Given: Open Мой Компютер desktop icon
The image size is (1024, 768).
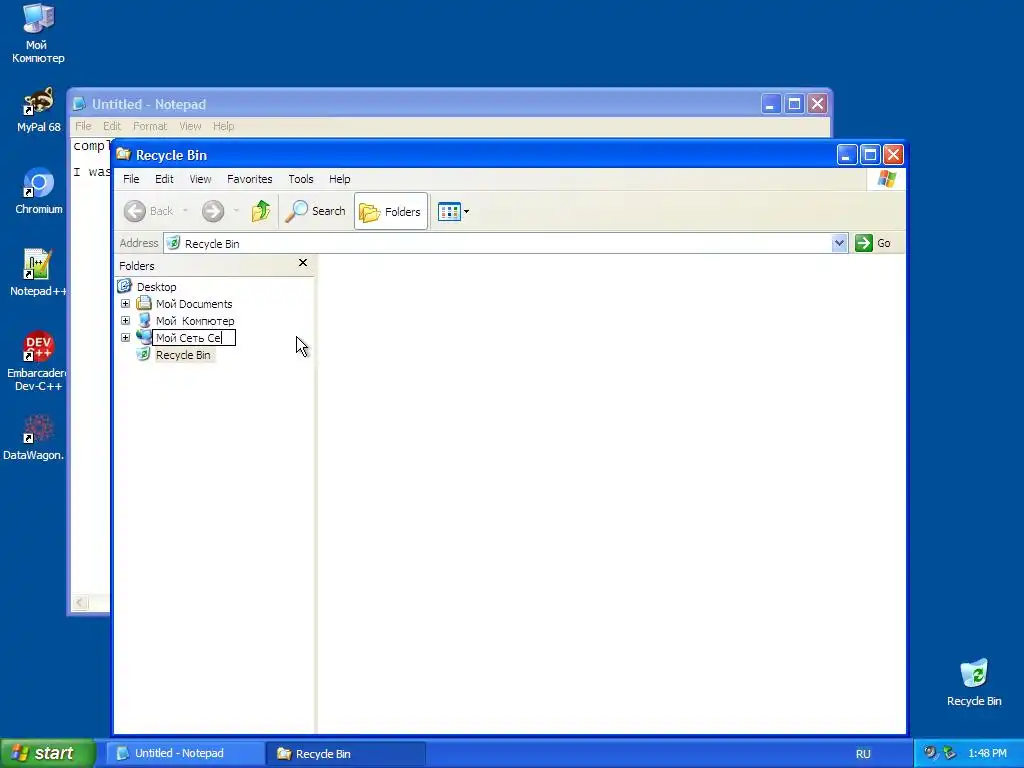Looking at the screenshot, I should click(38, 34).
